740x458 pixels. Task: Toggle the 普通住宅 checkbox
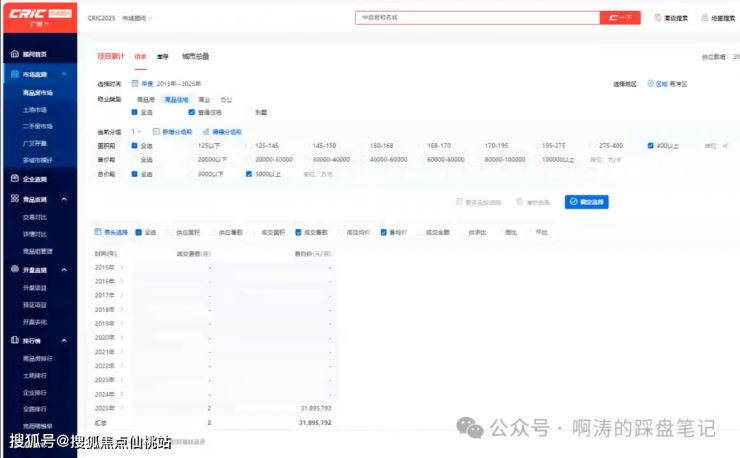coord(191,113)
